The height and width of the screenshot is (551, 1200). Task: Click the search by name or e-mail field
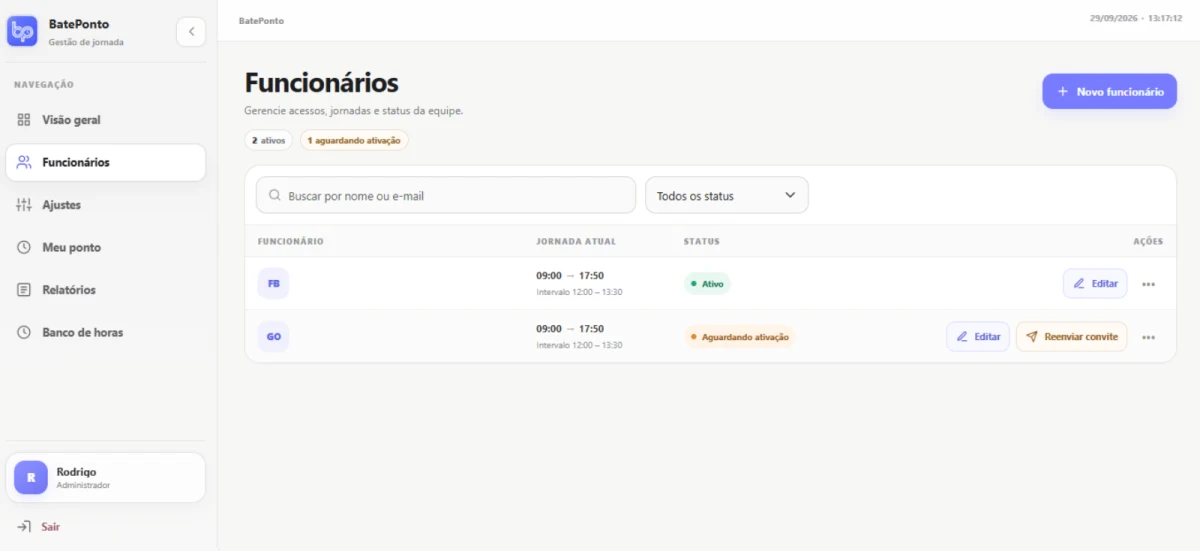click(446, 196)
